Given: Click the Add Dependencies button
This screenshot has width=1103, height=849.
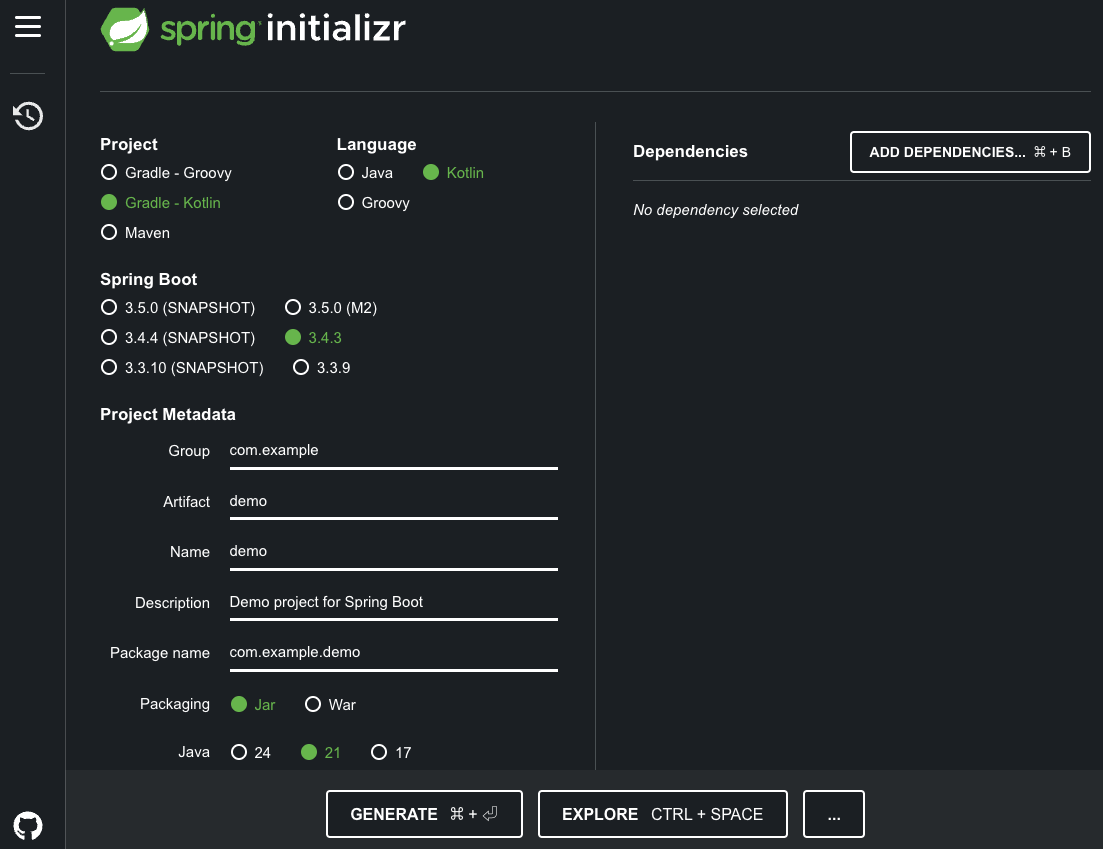Looking at the screenshot, I should pos(969,152).
